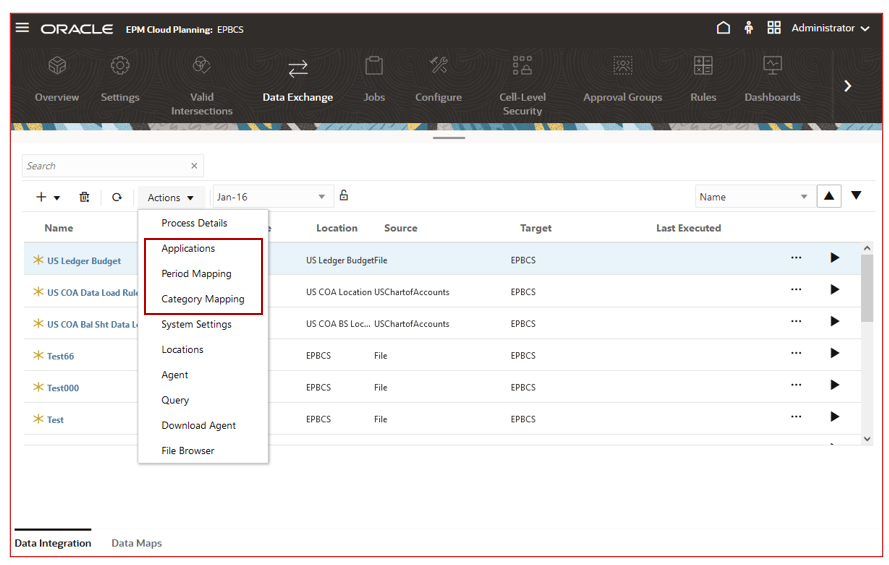
Task: Open the hamburger navigator menu
Action: point(22,28)
